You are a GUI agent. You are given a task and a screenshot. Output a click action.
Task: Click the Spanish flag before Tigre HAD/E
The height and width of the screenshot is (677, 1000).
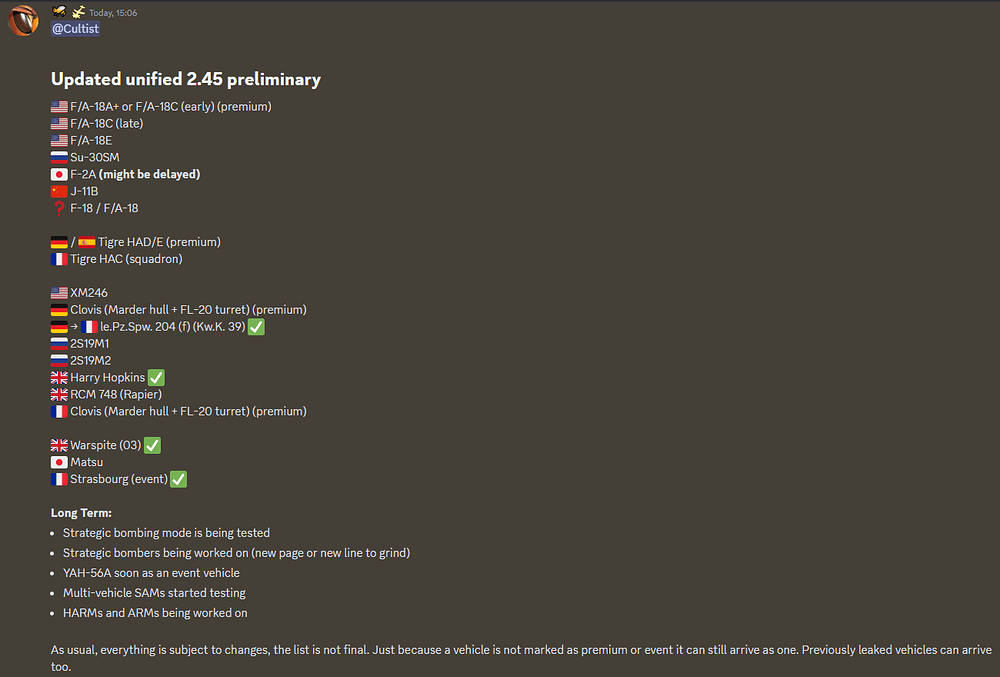tap(87, 242)
